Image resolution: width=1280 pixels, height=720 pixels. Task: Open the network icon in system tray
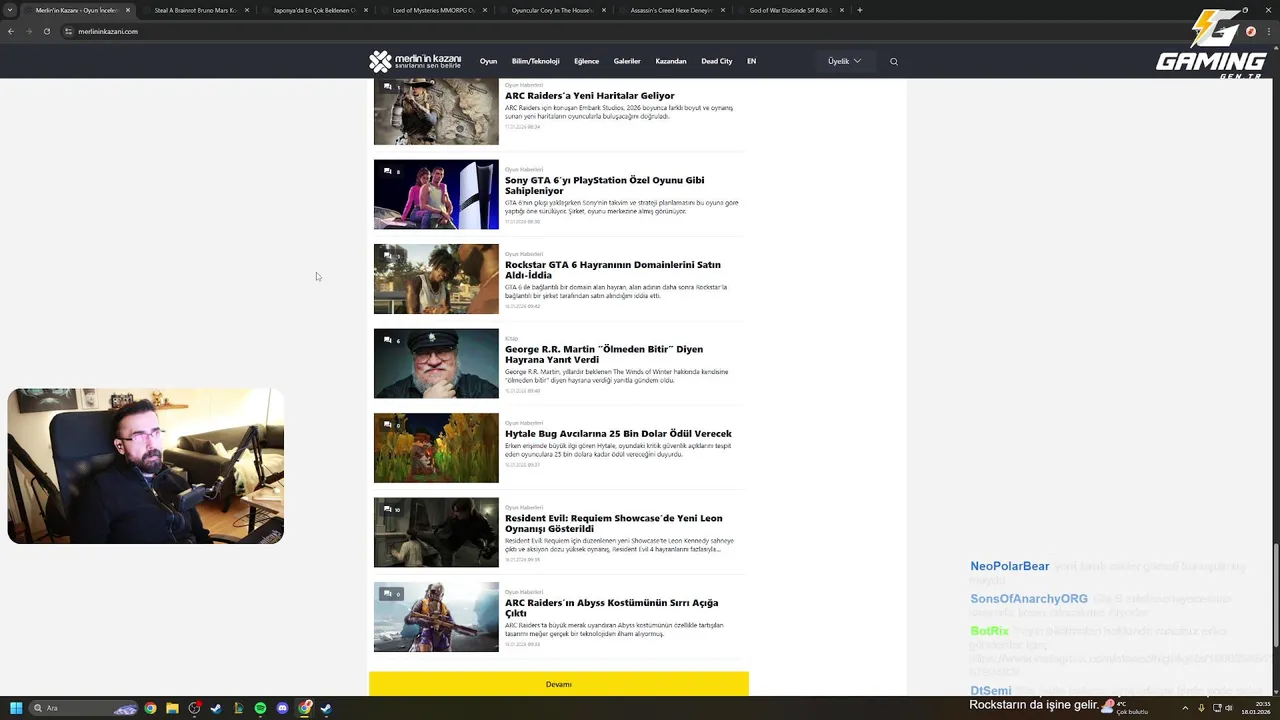(1217, 708)
